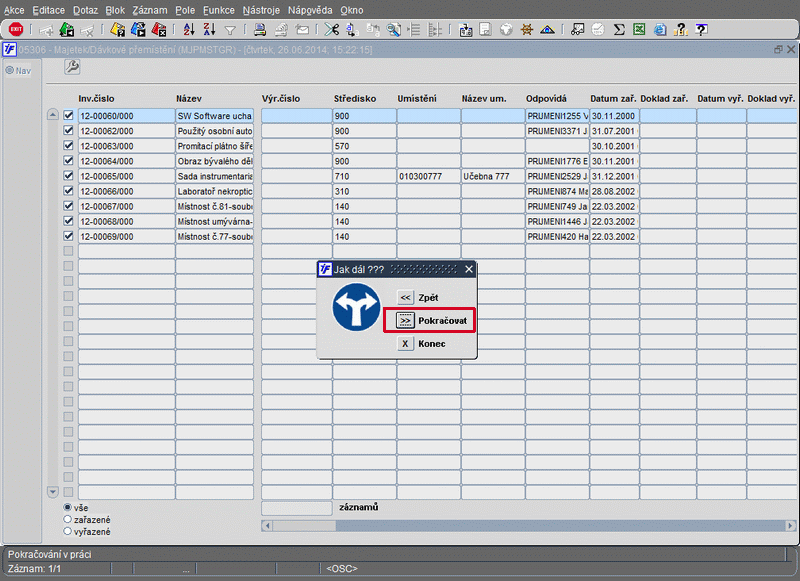The image size is (800, 581).
Task: Open the Nápověda menu
Action: pyautogui.click(x=310, y=10)
